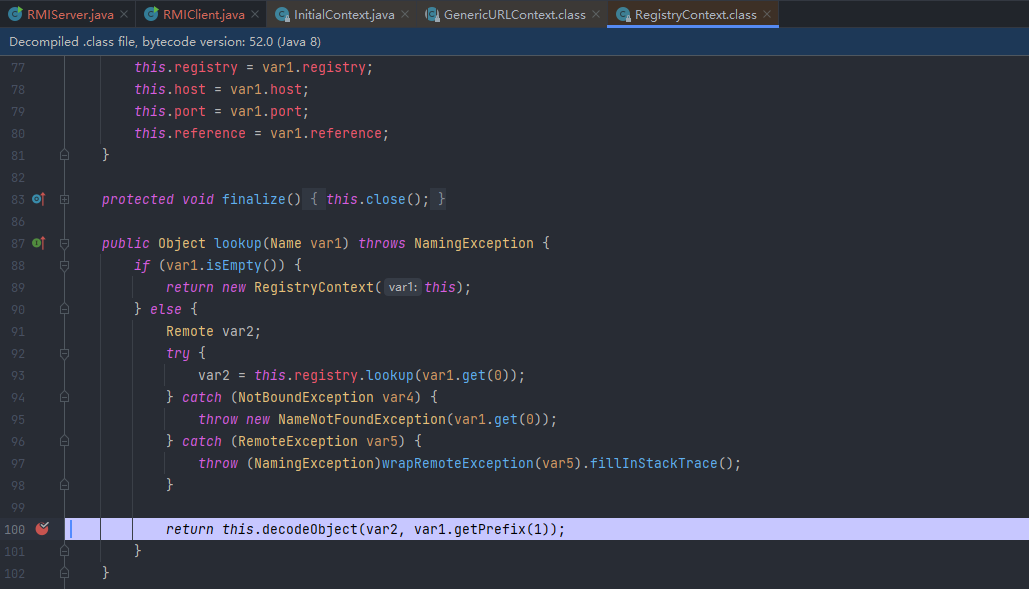Click isEmpty call on line 88
Viewport: 1029px width, 589px height.
[234, 265]
